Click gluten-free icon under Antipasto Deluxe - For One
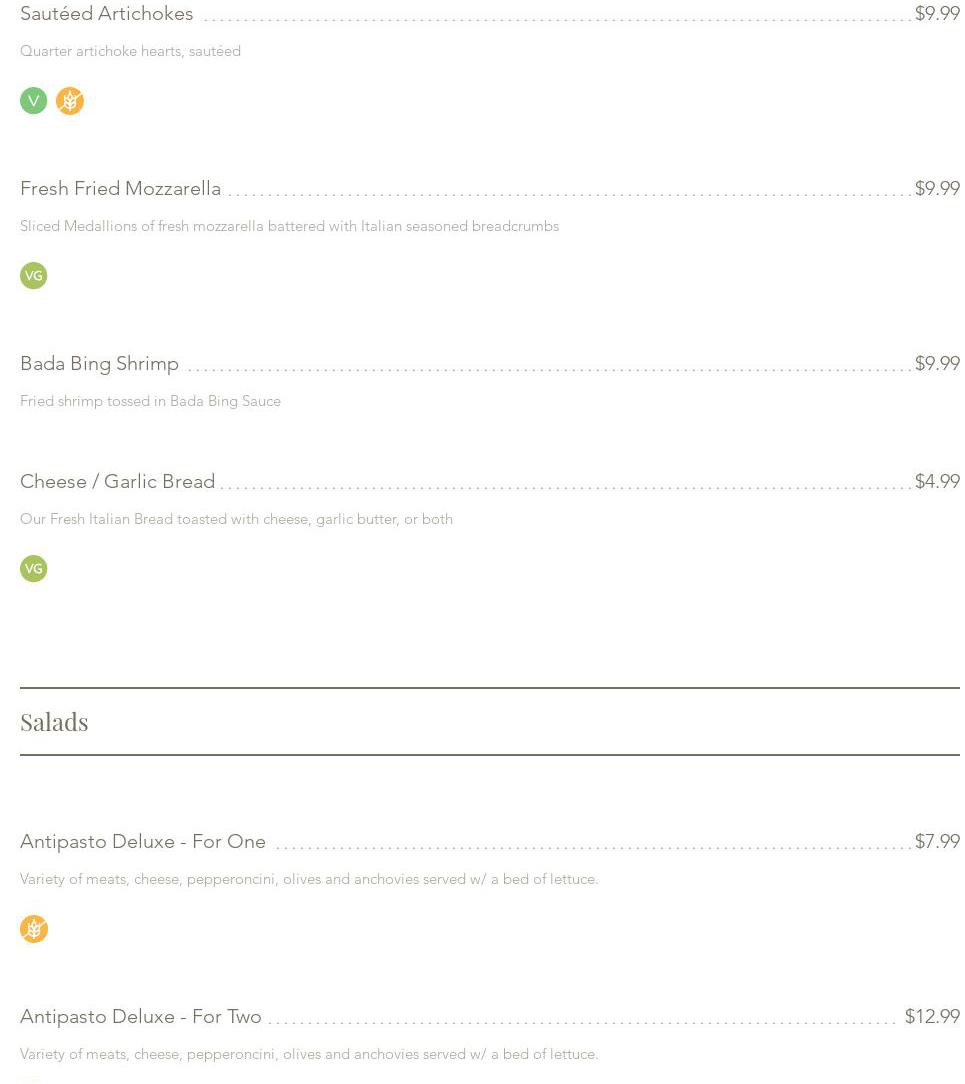The height and width of the screenshot is (1084, 965). tap(34, 929)
